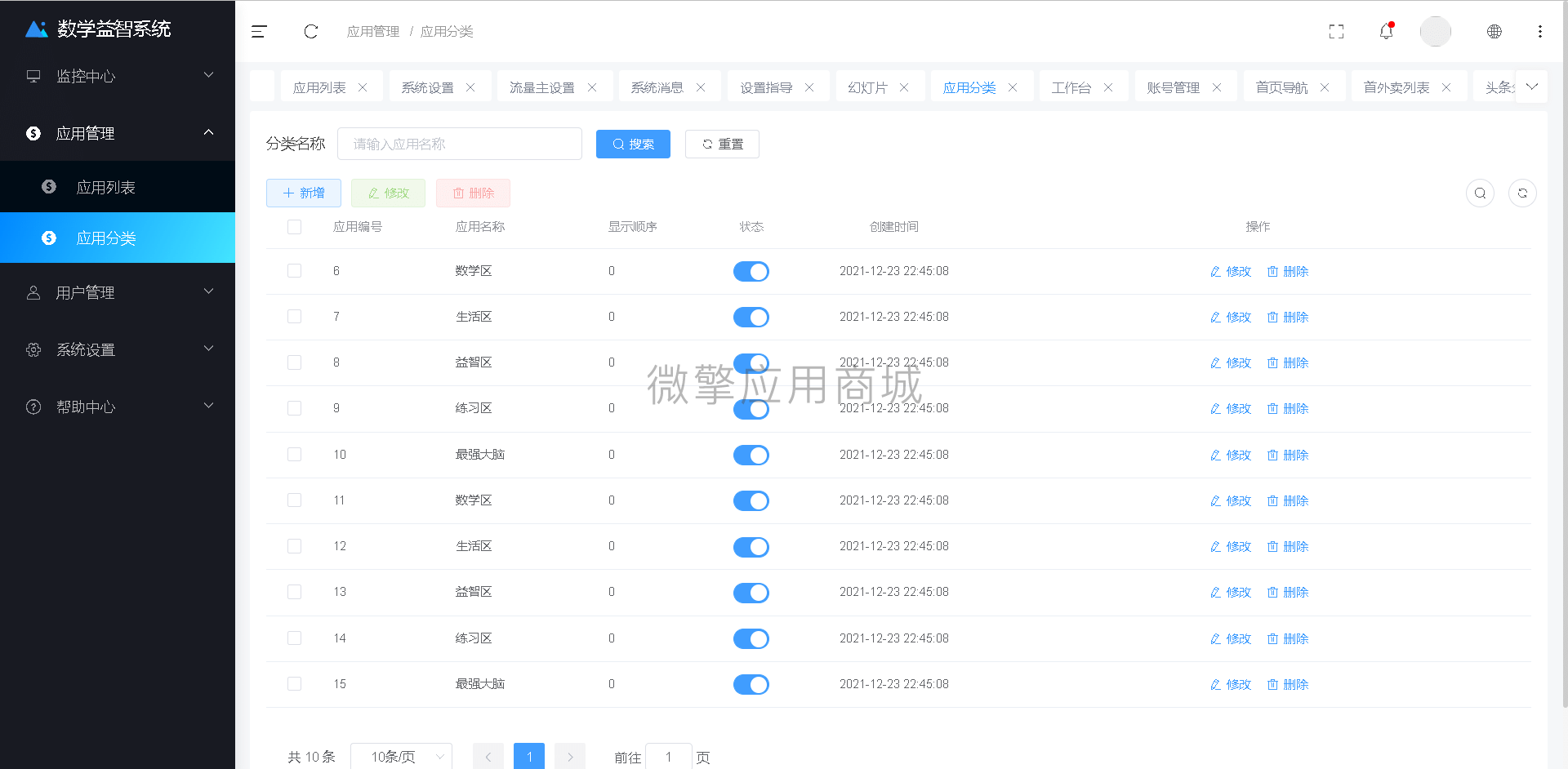Expand 监控中心 menu in sidebar
Viewport: 1568px width, 769px height.
point(118,76)
